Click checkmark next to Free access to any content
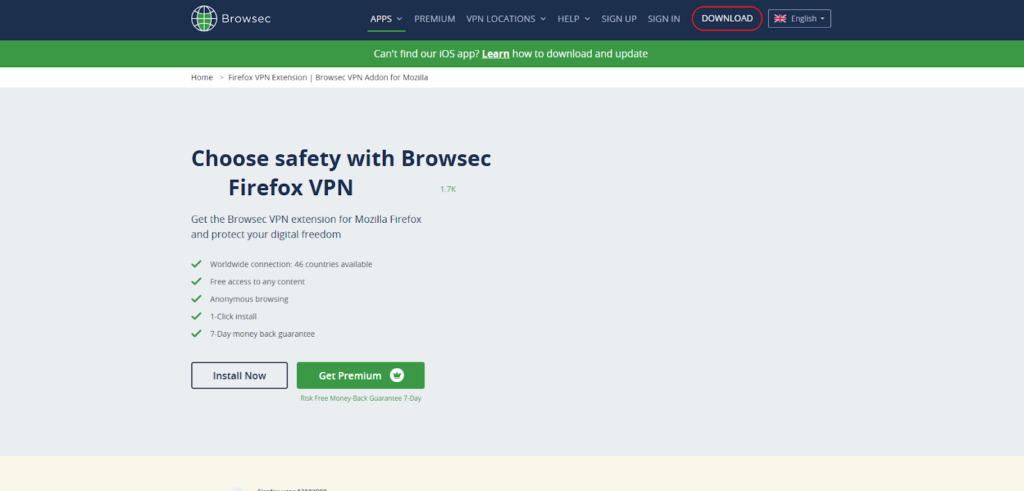 pos(196,281)
